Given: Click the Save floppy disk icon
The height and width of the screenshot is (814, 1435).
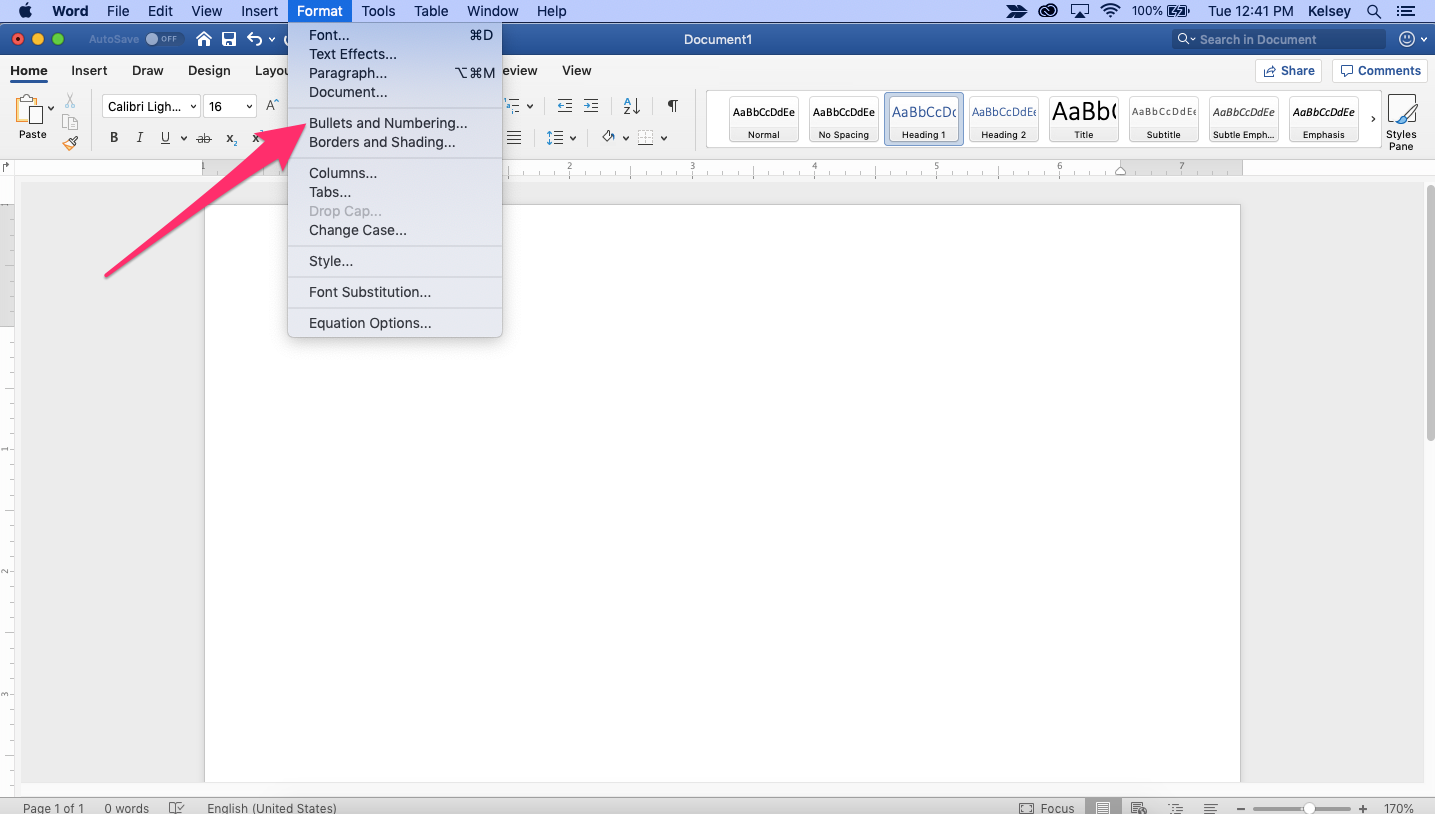Looking at the screenshot, I should (x=229, y=39).
